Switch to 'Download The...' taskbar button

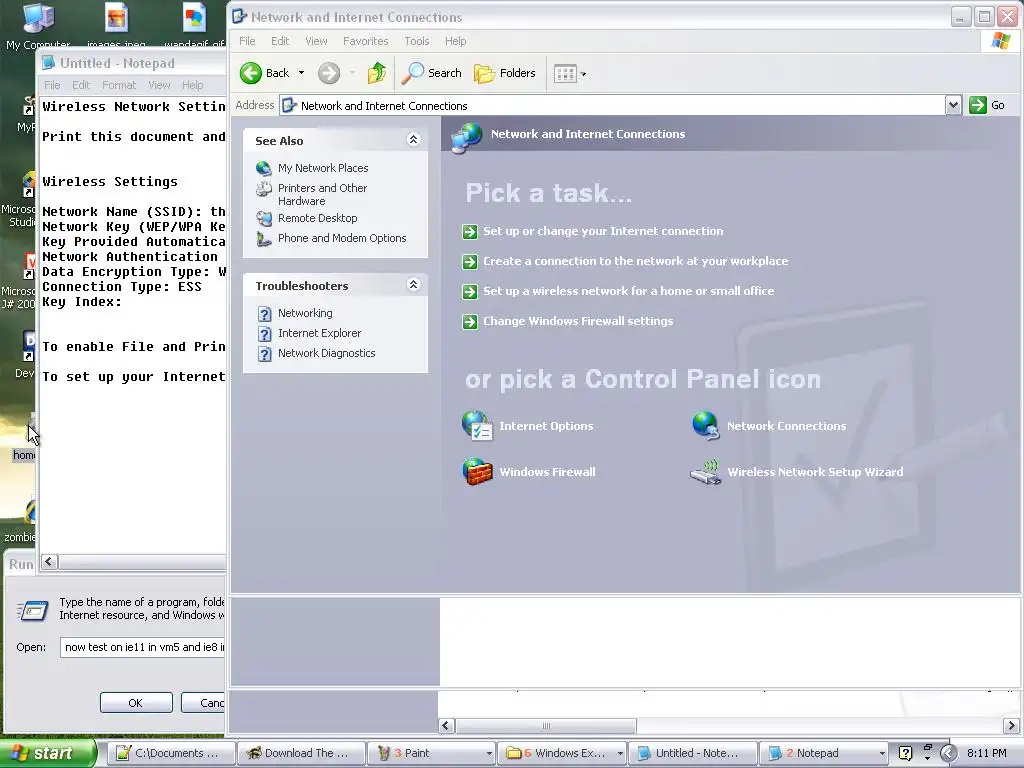point(300,753)
